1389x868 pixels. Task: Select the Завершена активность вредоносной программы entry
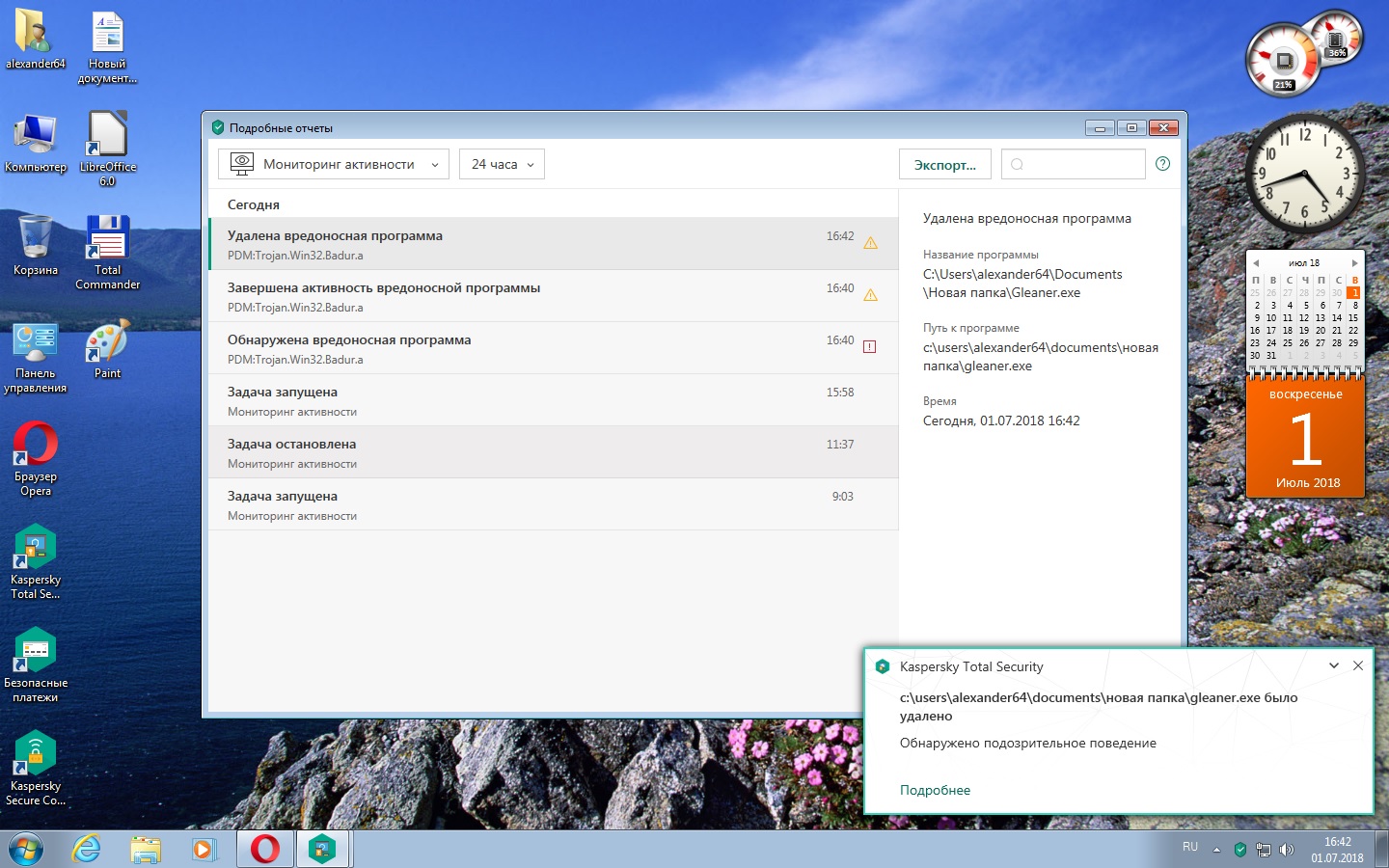coord(540,296)
